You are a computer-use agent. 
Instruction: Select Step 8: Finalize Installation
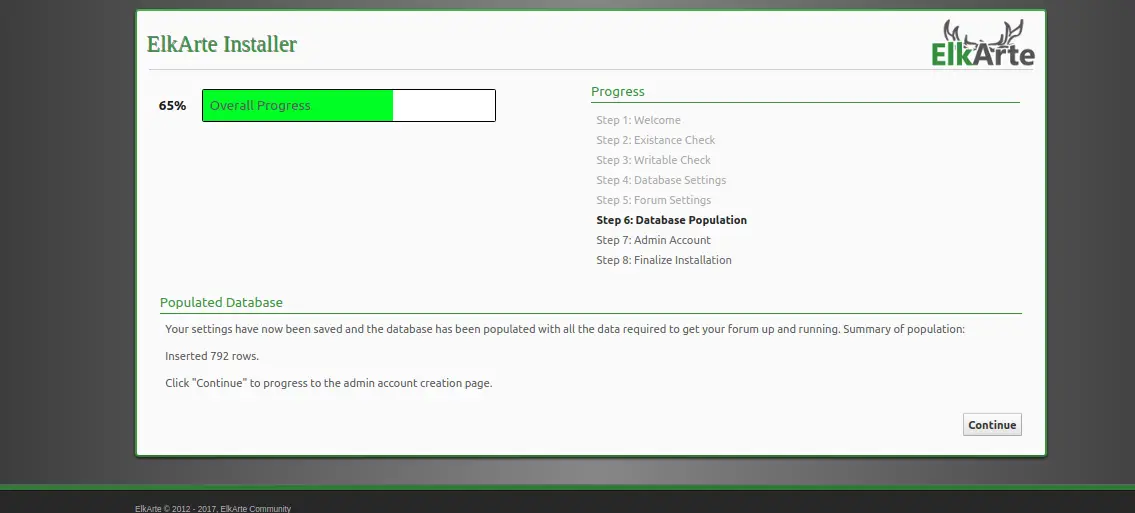click(664, 260)
